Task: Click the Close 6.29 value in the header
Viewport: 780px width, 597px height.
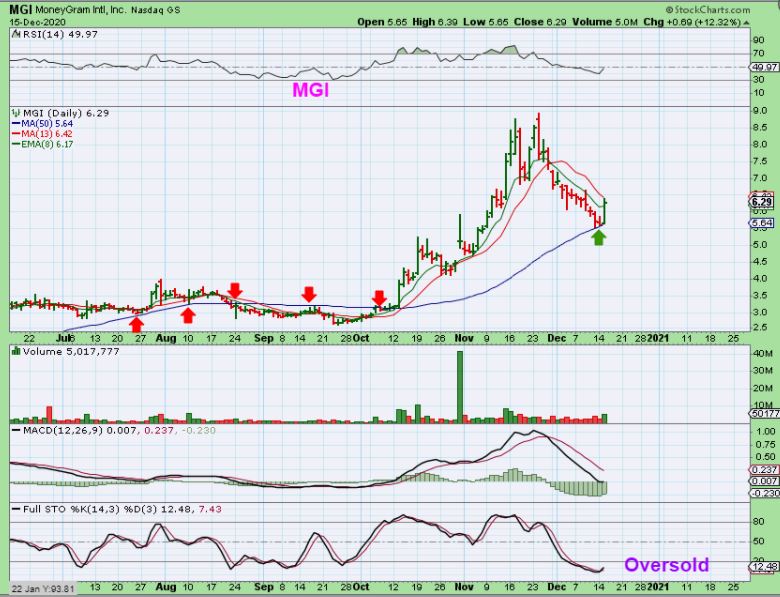Action: point(540,22)
